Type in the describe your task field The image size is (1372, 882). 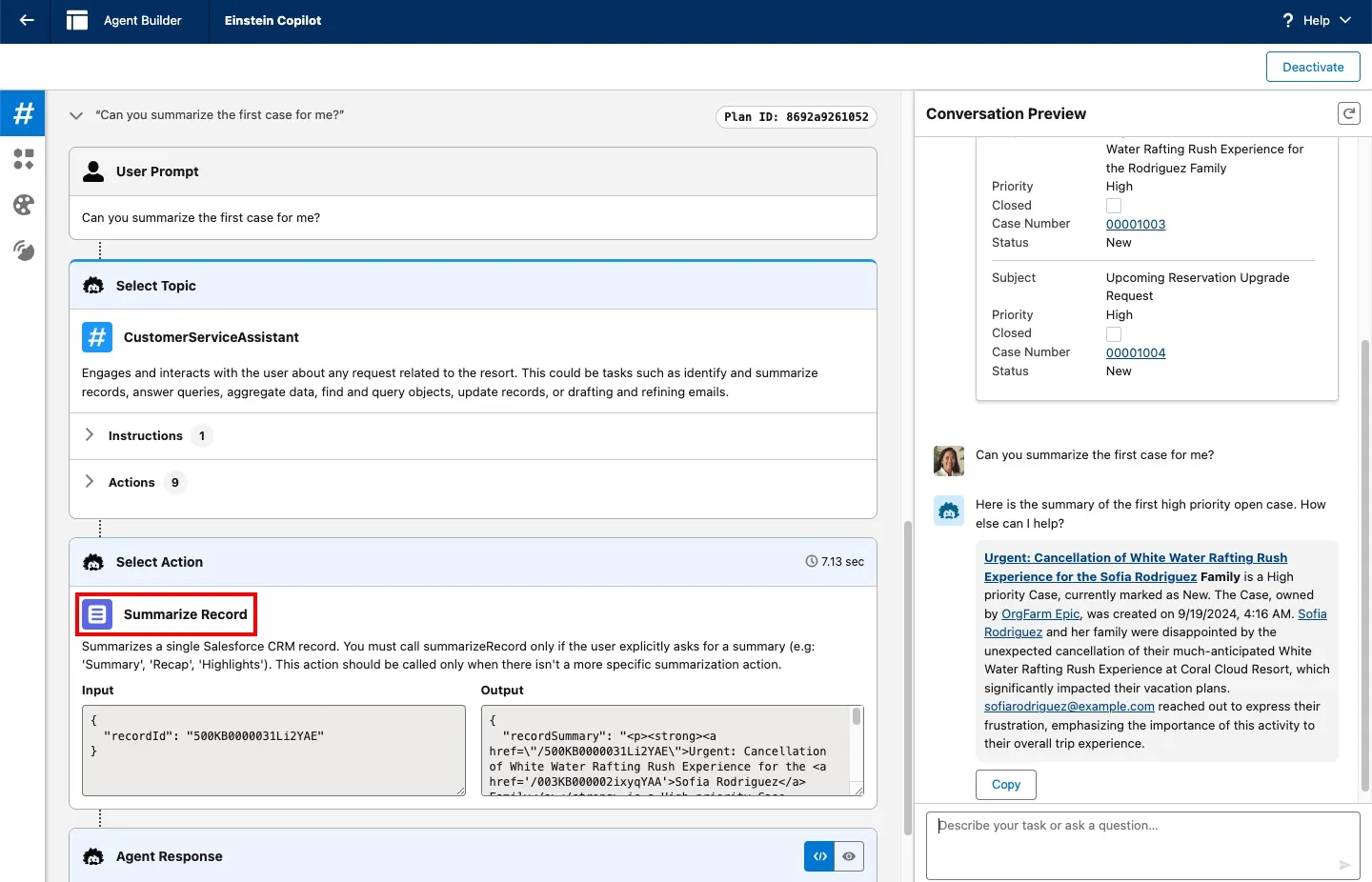click(1134, 844)
